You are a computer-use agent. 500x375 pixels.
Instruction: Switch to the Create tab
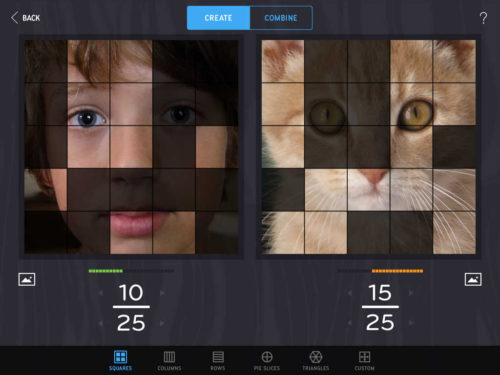click(x=218, y=18)
